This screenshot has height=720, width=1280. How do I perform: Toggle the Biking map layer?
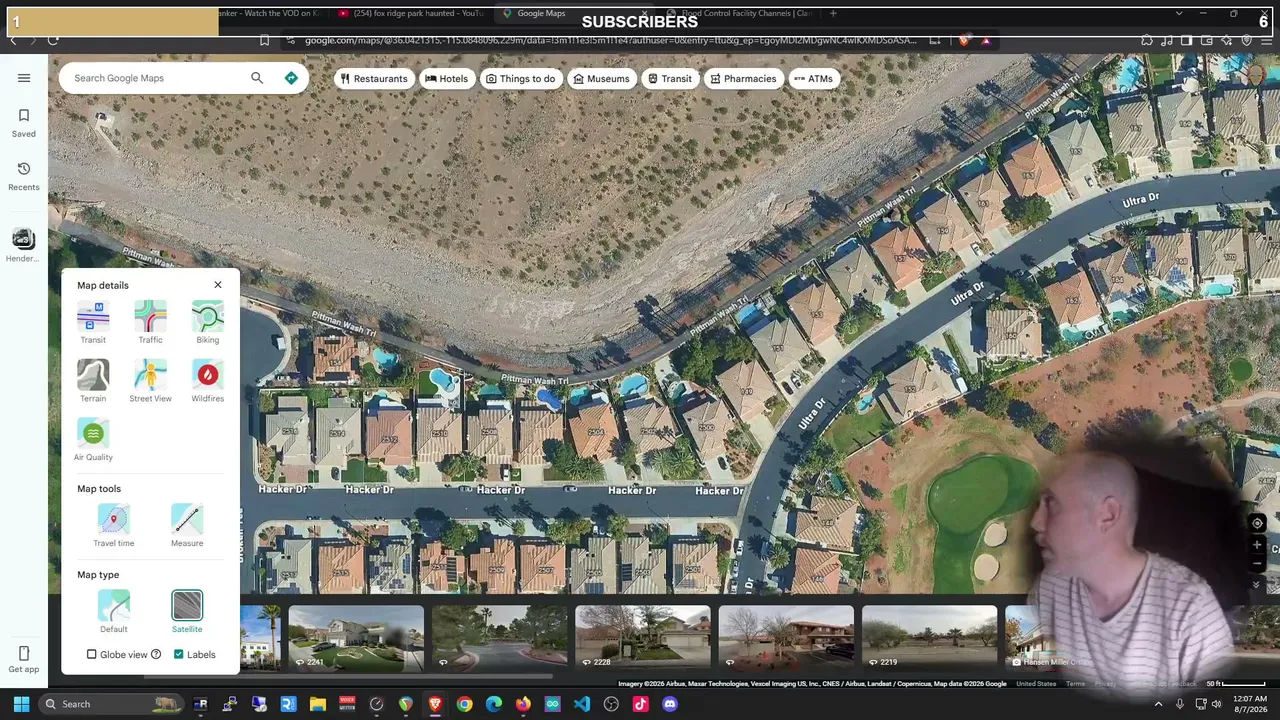point(208,322)
